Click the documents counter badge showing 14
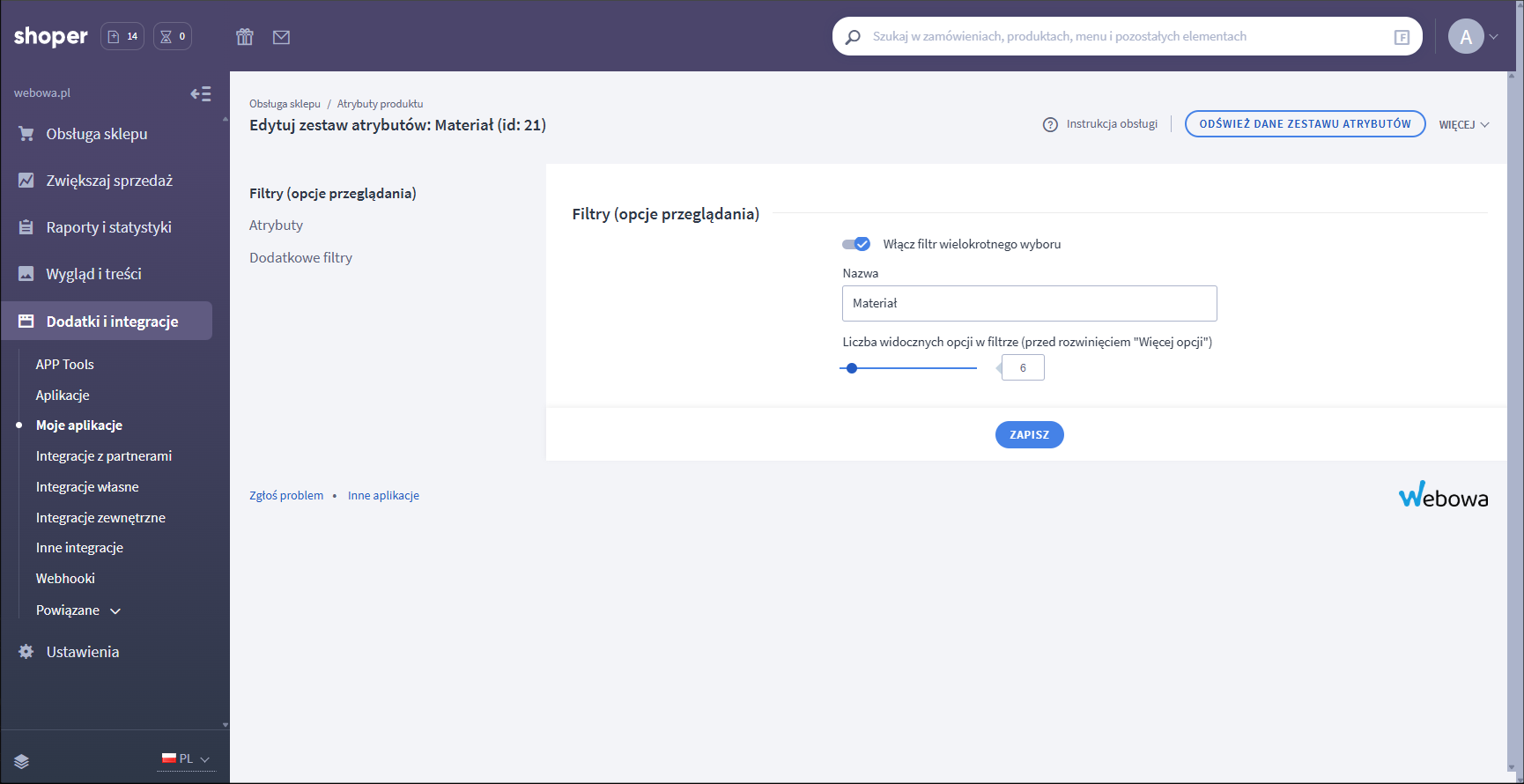This screenshot has height=784, width=1524. point(122,36)
